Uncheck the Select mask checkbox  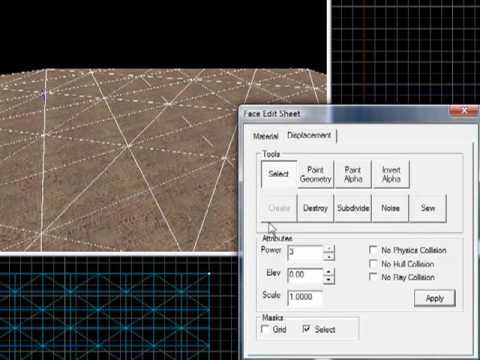(x=306, y=329)
